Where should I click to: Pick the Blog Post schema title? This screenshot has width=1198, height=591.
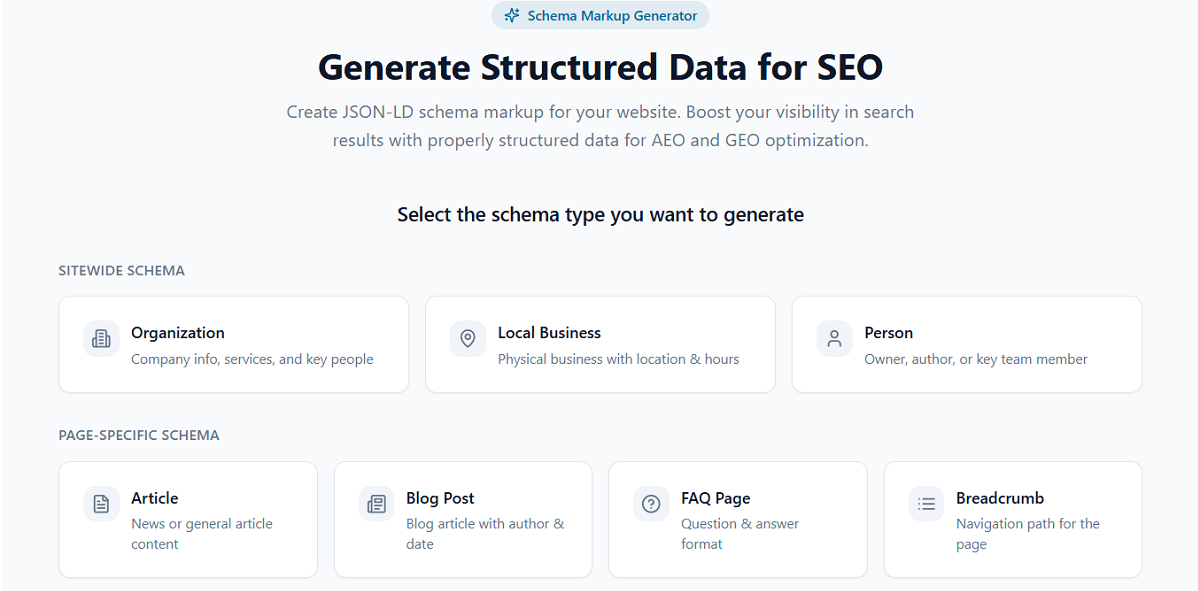click(x=440, y=498)
